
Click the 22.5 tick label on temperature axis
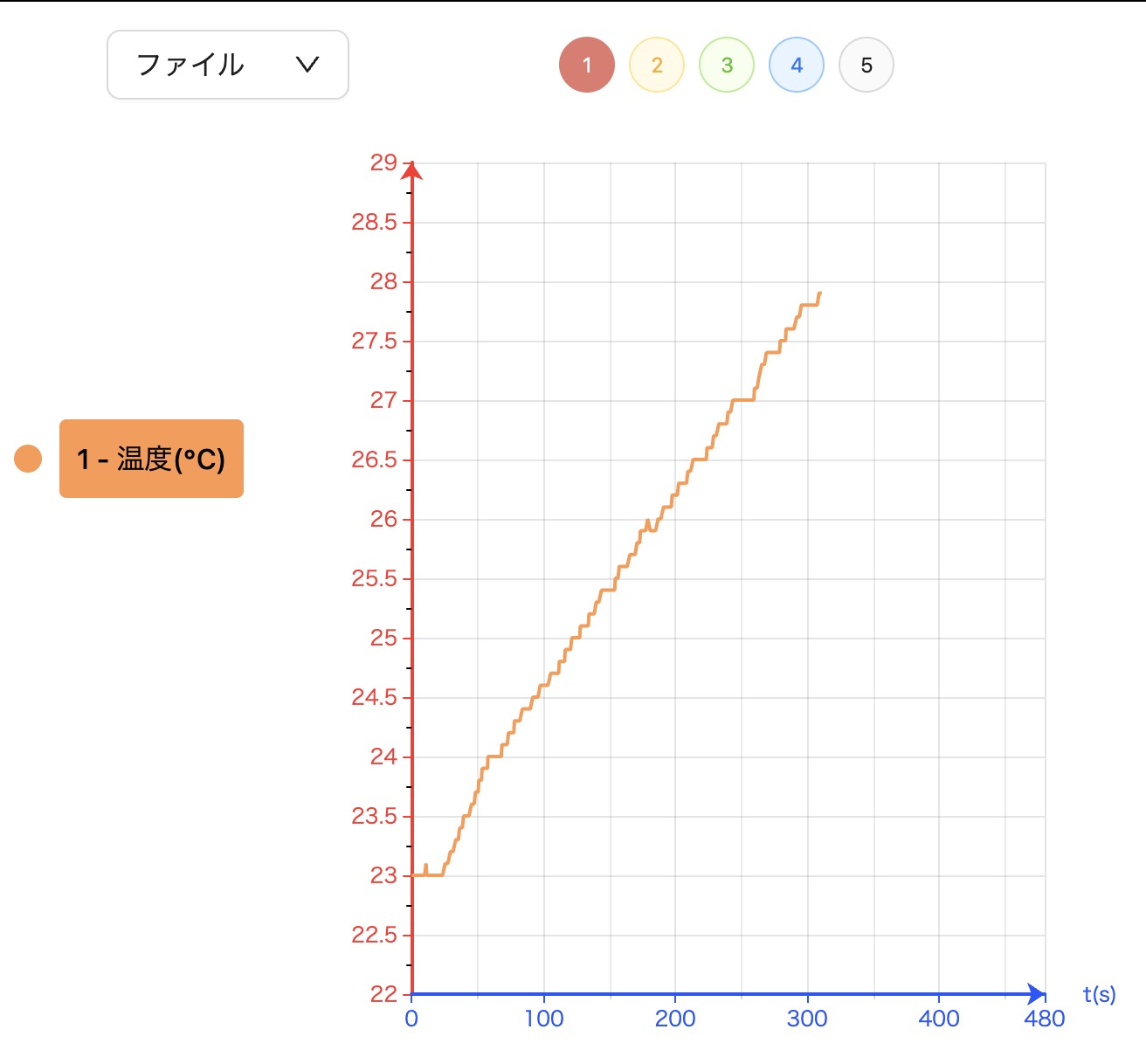374,935
